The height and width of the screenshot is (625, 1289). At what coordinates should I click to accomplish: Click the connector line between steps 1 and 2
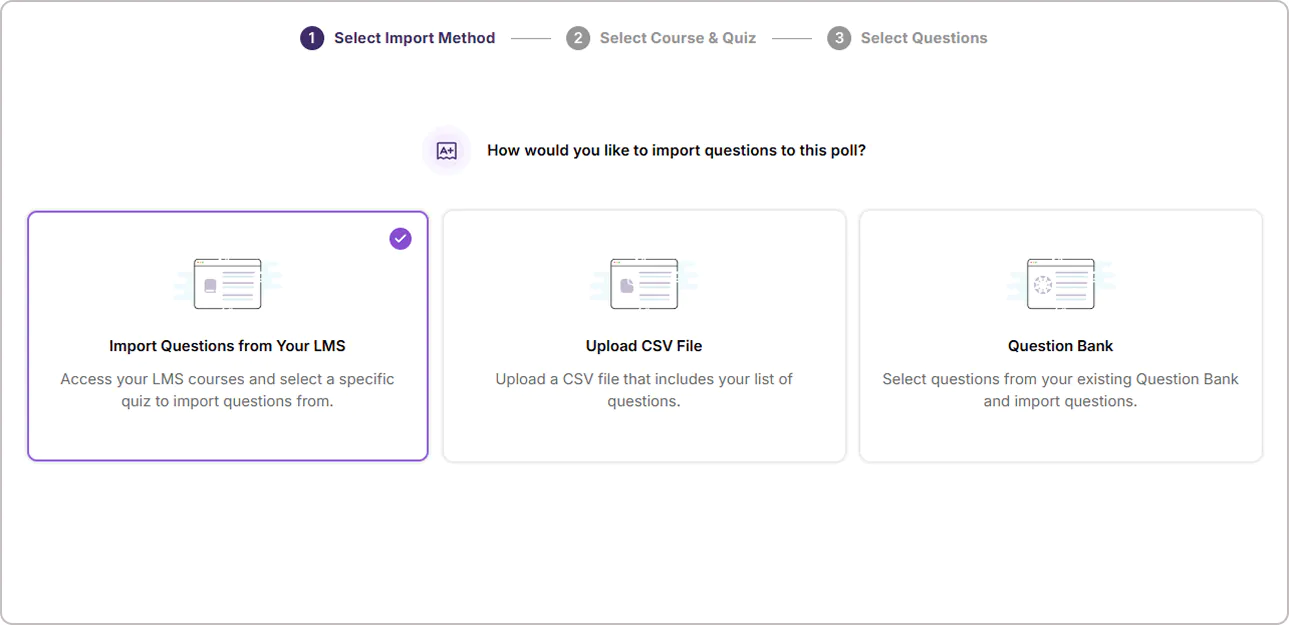pos(529,37)
